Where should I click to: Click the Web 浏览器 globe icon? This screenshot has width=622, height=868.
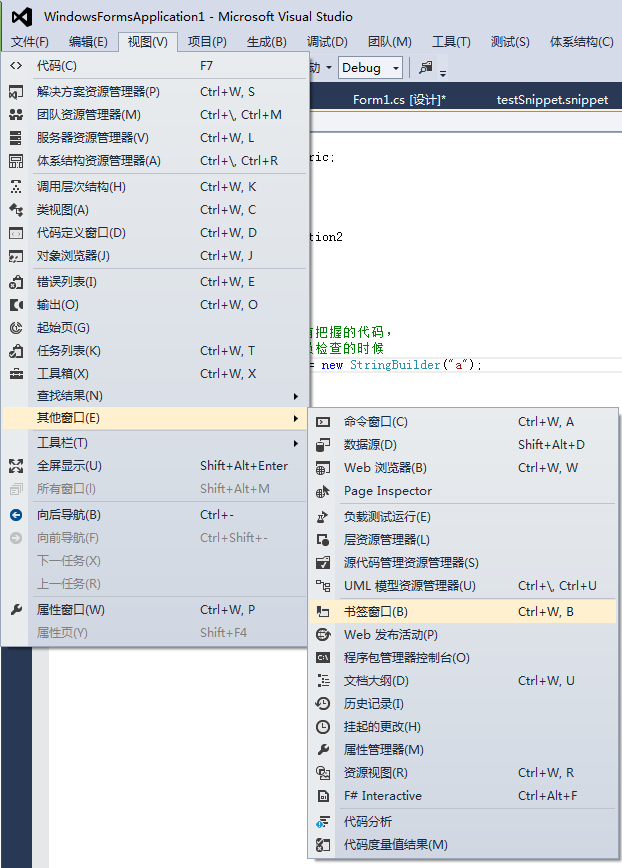(323, 468)
